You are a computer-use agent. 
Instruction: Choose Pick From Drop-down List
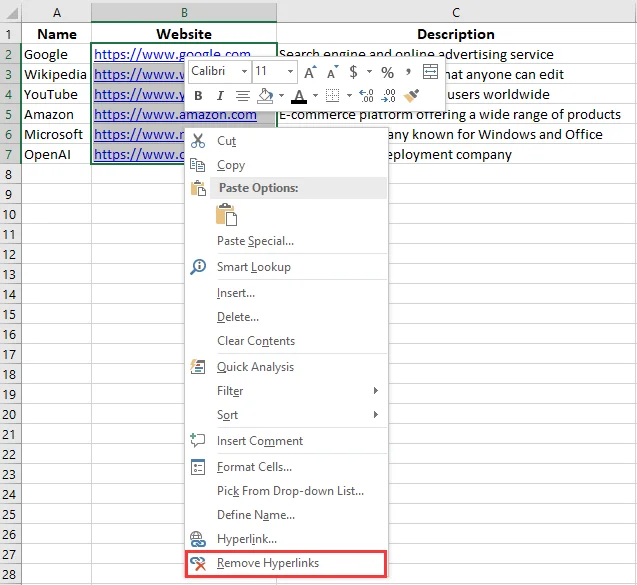(286, 491)
